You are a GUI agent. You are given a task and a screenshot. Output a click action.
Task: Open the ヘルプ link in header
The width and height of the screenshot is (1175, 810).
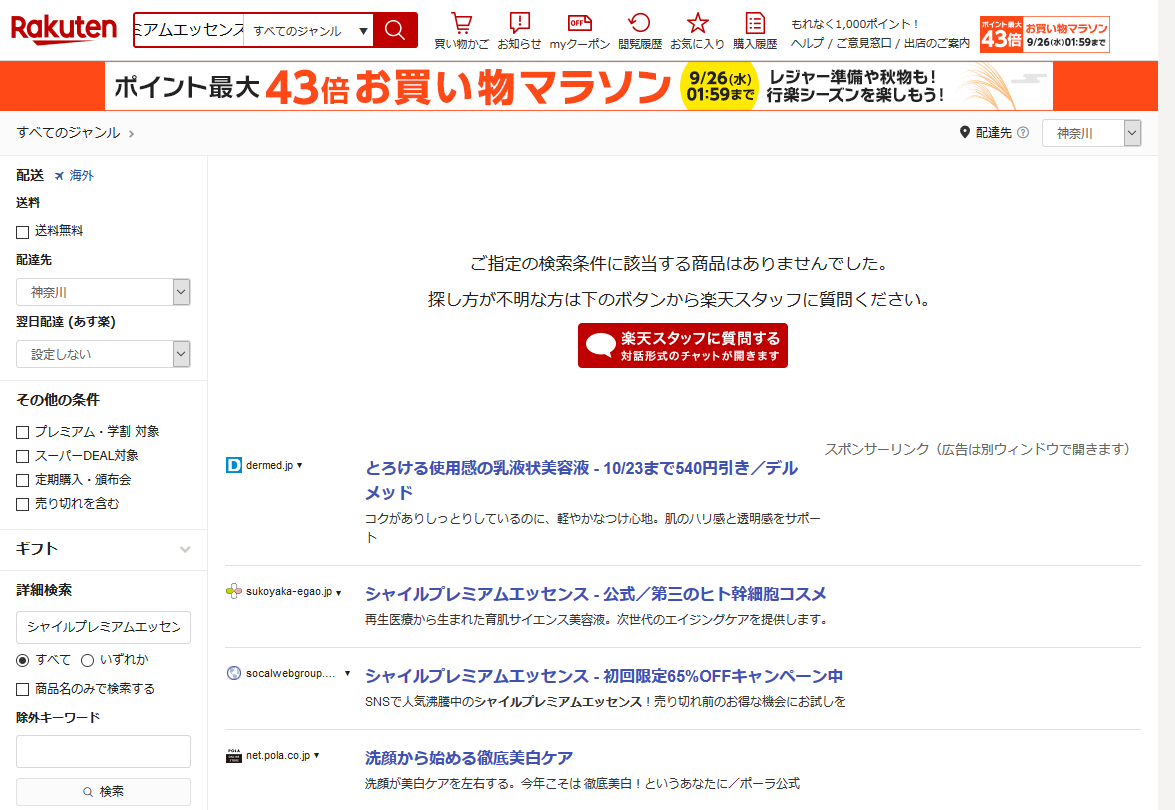coord(807,43)
